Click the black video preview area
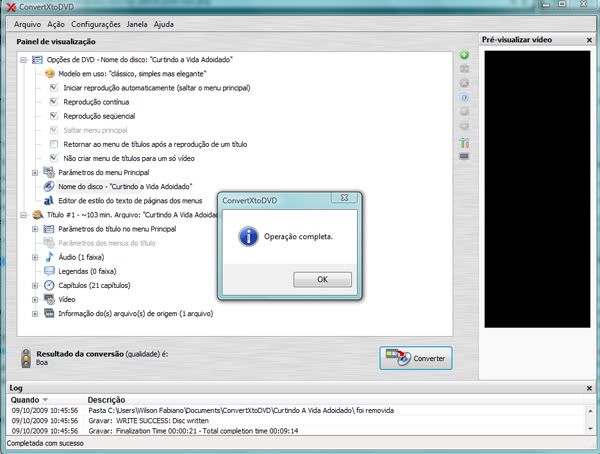600x454 pixels. pos(537,189)
